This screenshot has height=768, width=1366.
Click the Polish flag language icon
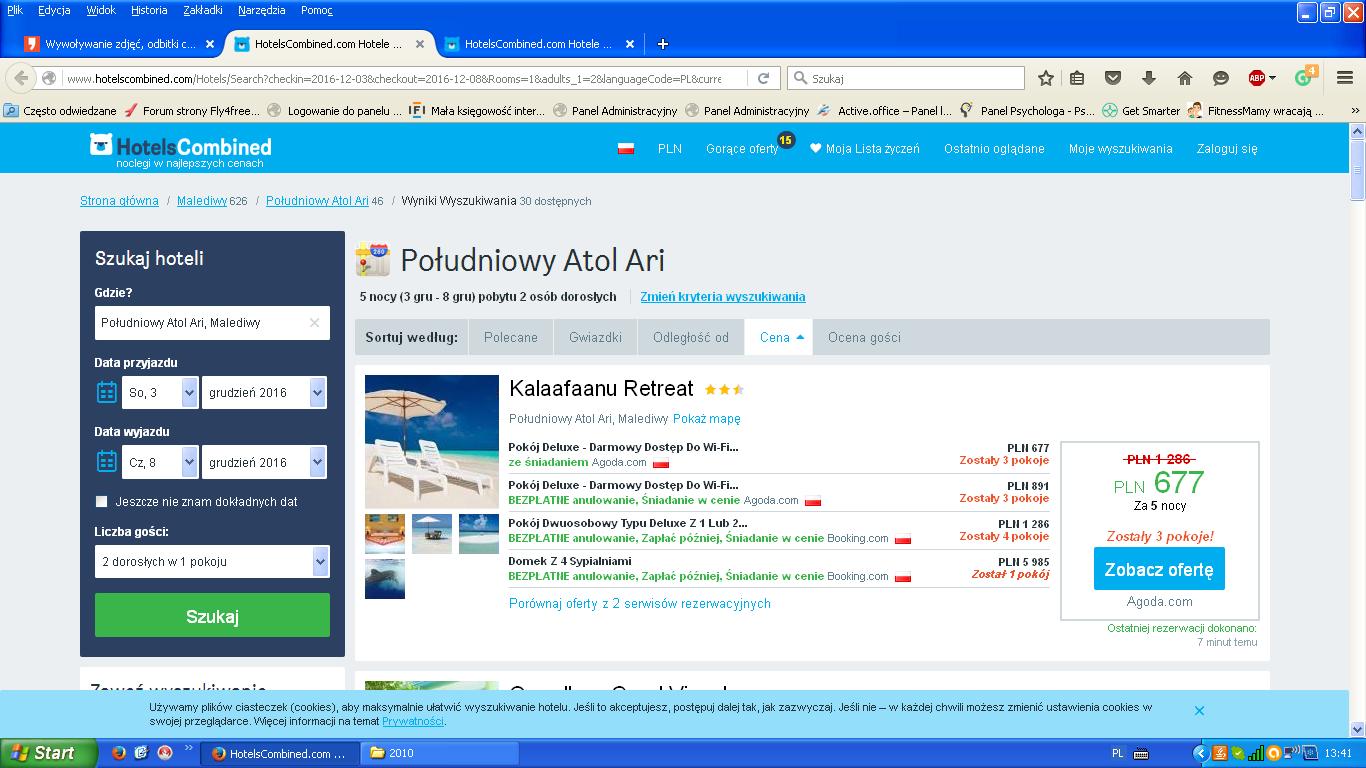tap(626, 148)
